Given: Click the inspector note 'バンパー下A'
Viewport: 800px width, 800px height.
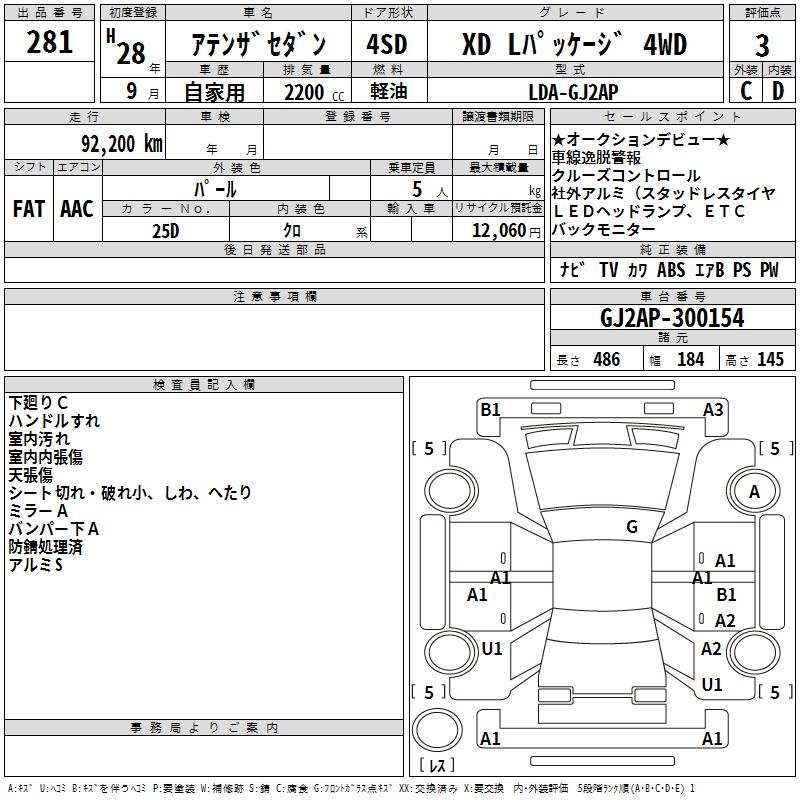Looking at the screenshot, I should 54,529.
